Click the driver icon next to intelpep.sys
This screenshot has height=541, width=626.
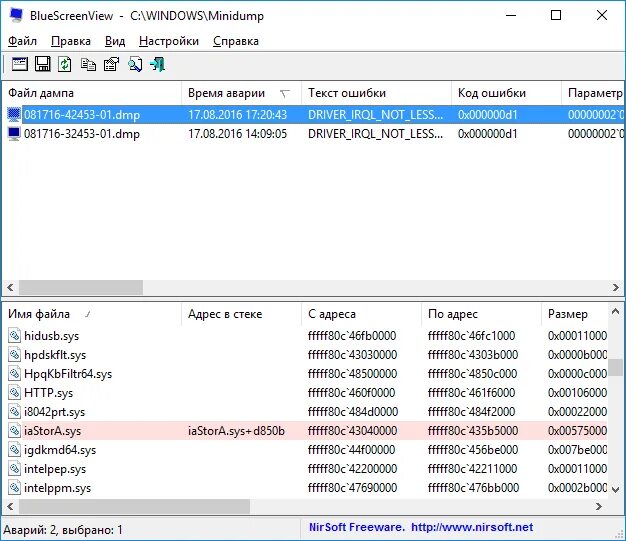[x=14, y=469]
